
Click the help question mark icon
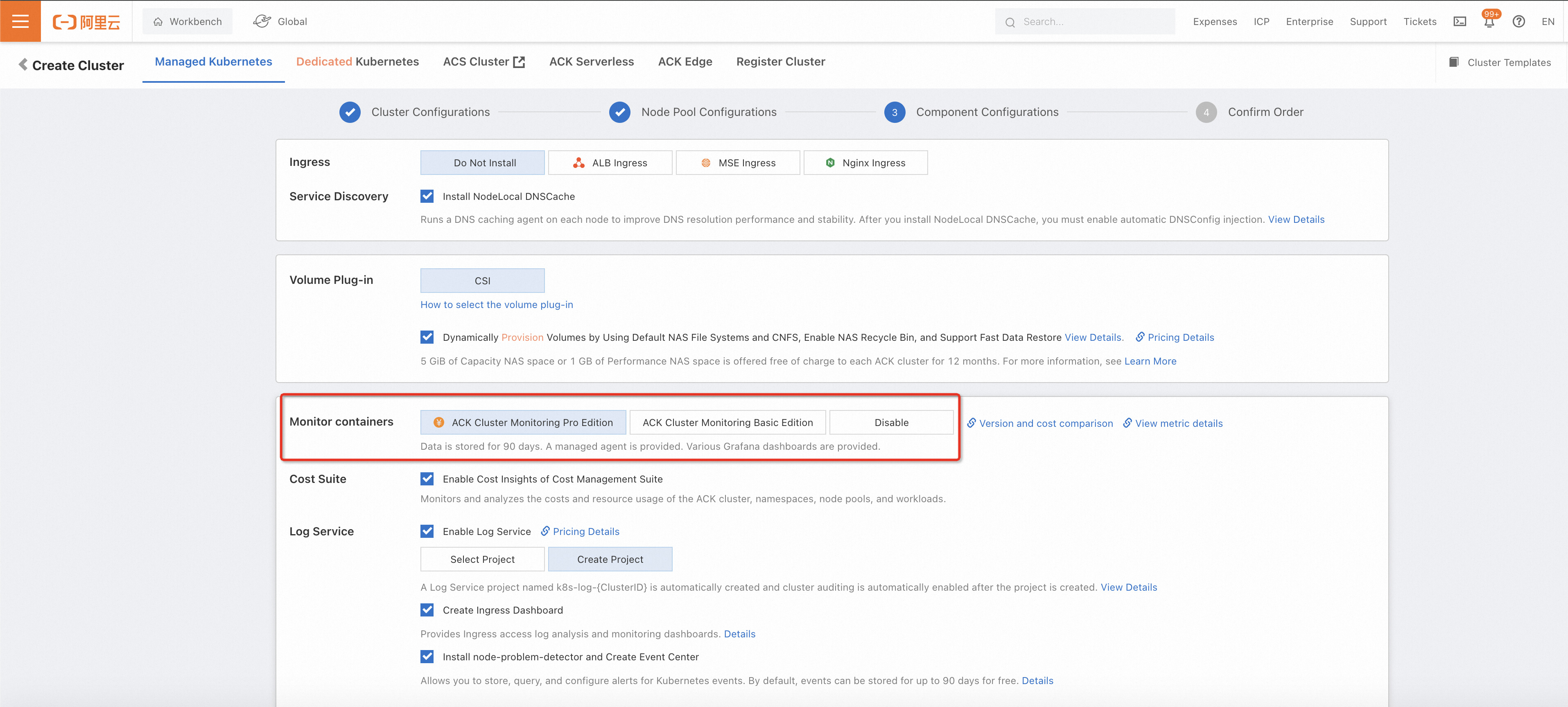1518,22
